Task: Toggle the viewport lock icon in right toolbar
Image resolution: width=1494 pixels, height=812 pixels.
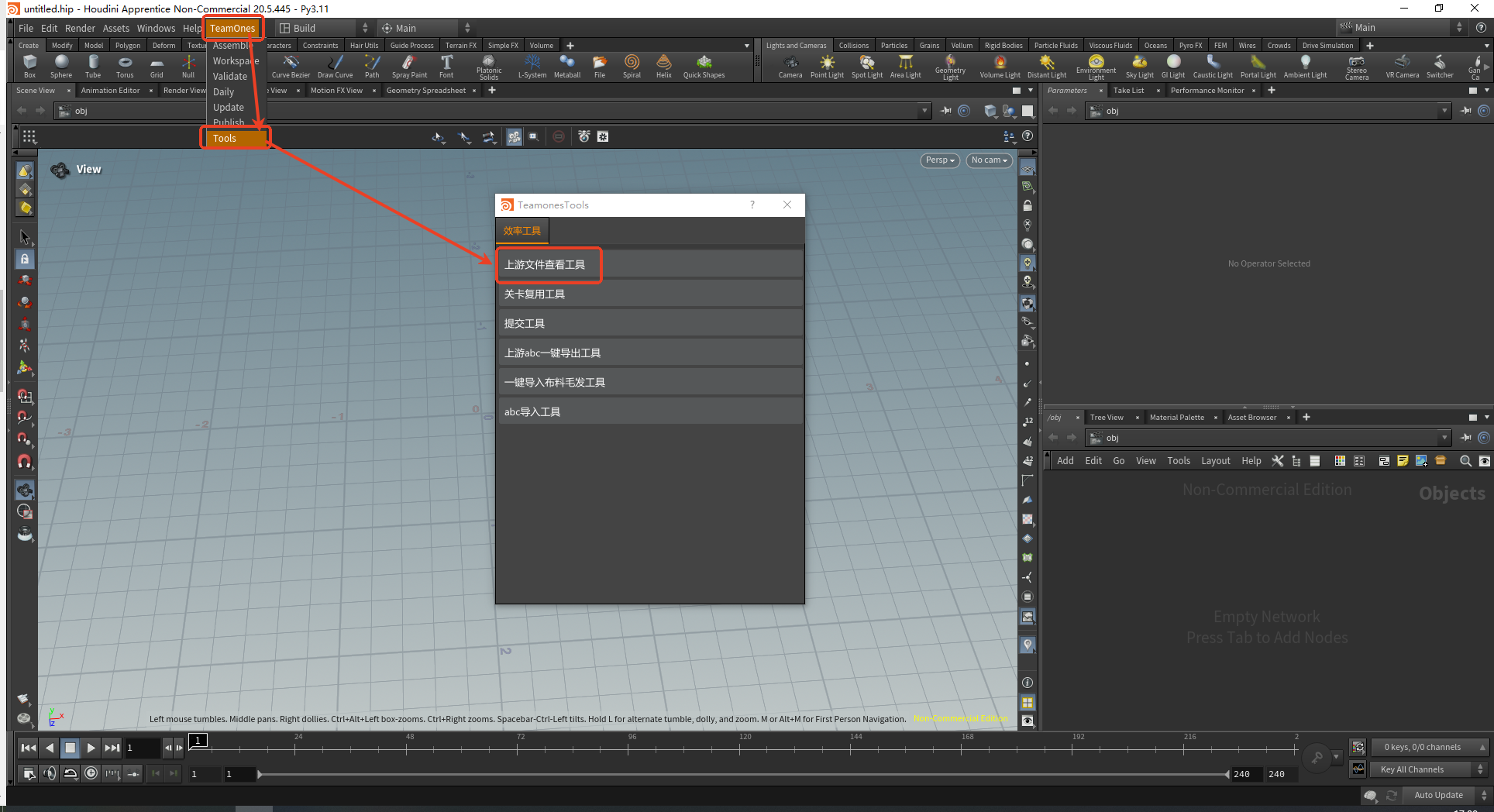Action: (1028, 206)
